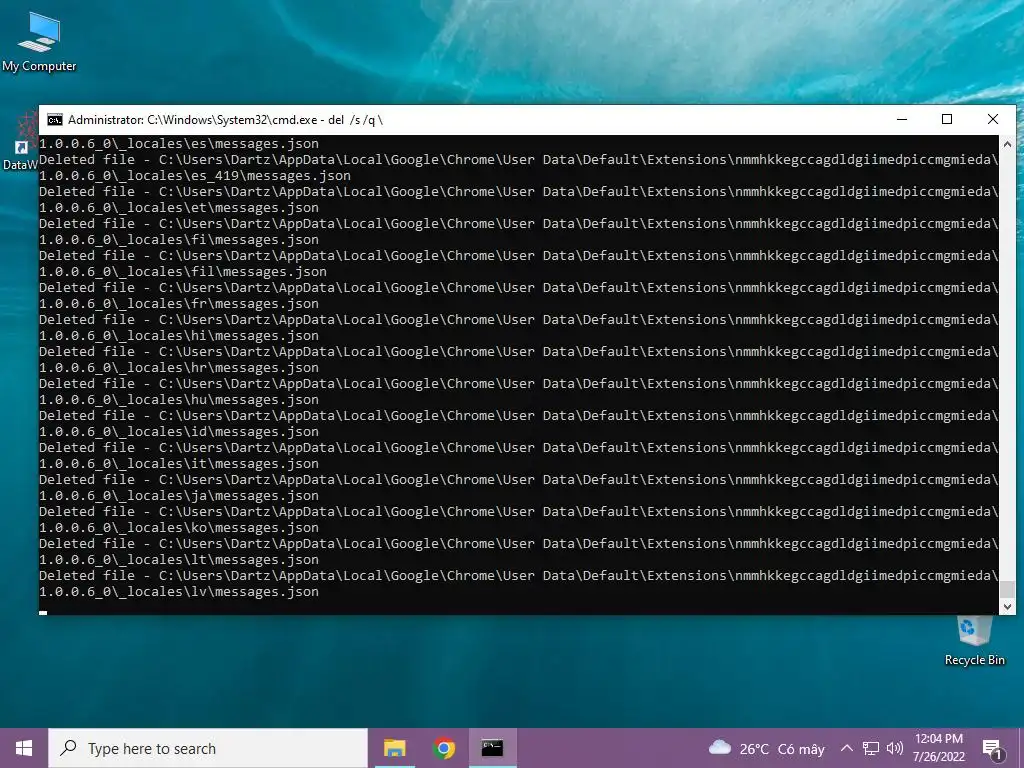Show hidden system tray icons
This screenshot has width=1024, height=768.
846,748
